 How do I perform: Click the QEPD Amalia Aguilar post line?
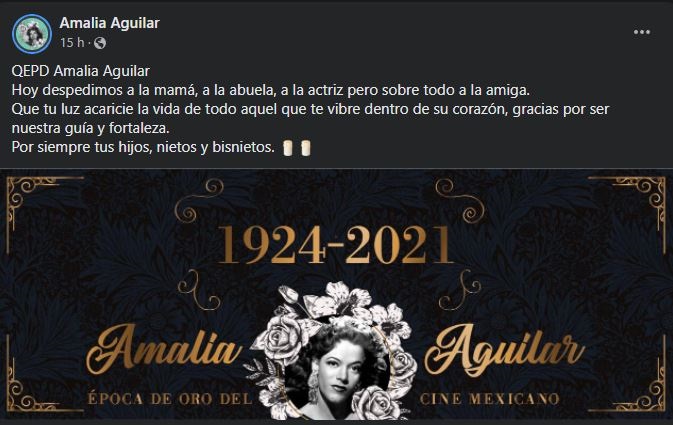81,71
